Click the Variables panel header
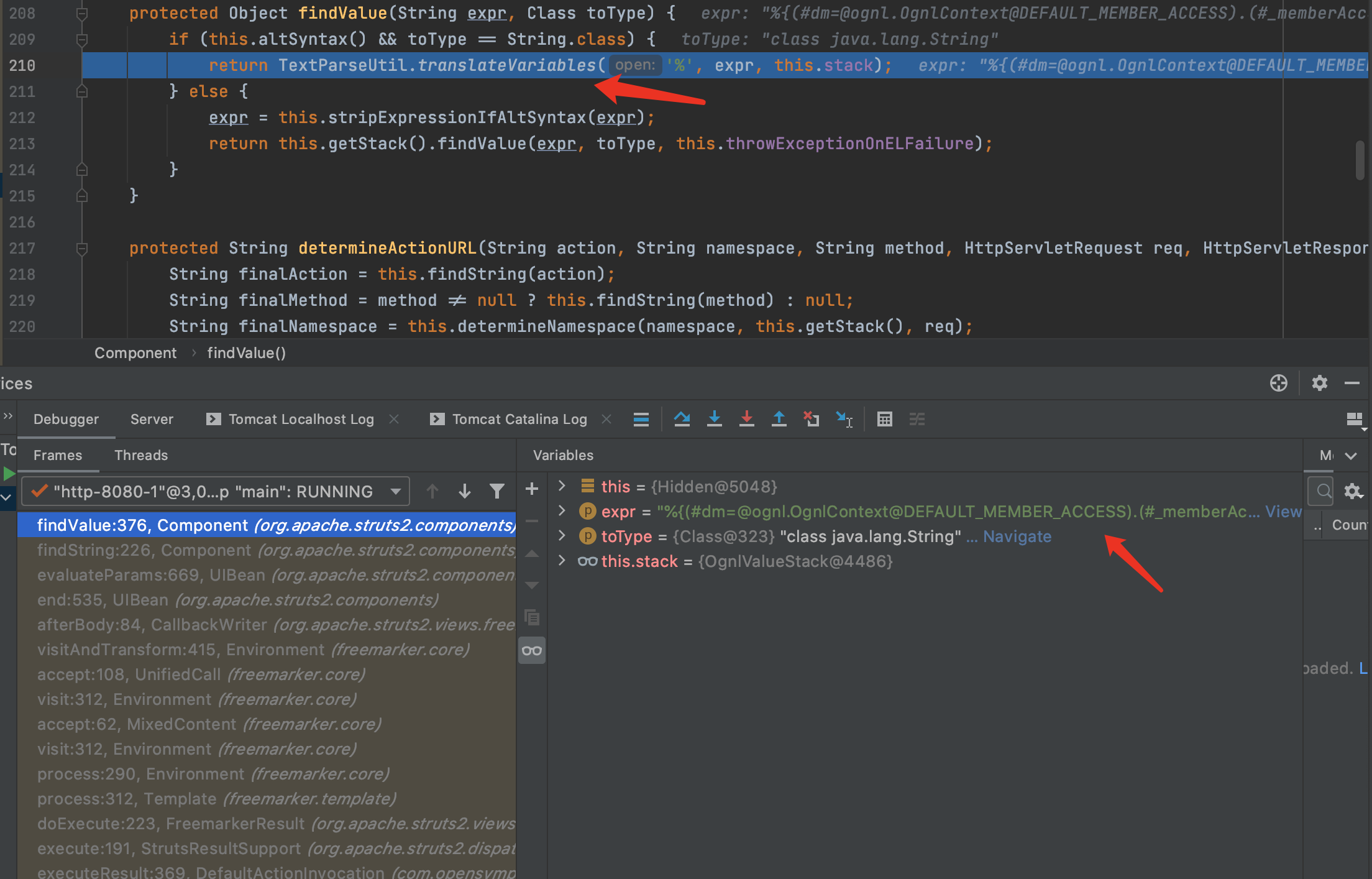The image size is (1372, 879). (563, 455)
